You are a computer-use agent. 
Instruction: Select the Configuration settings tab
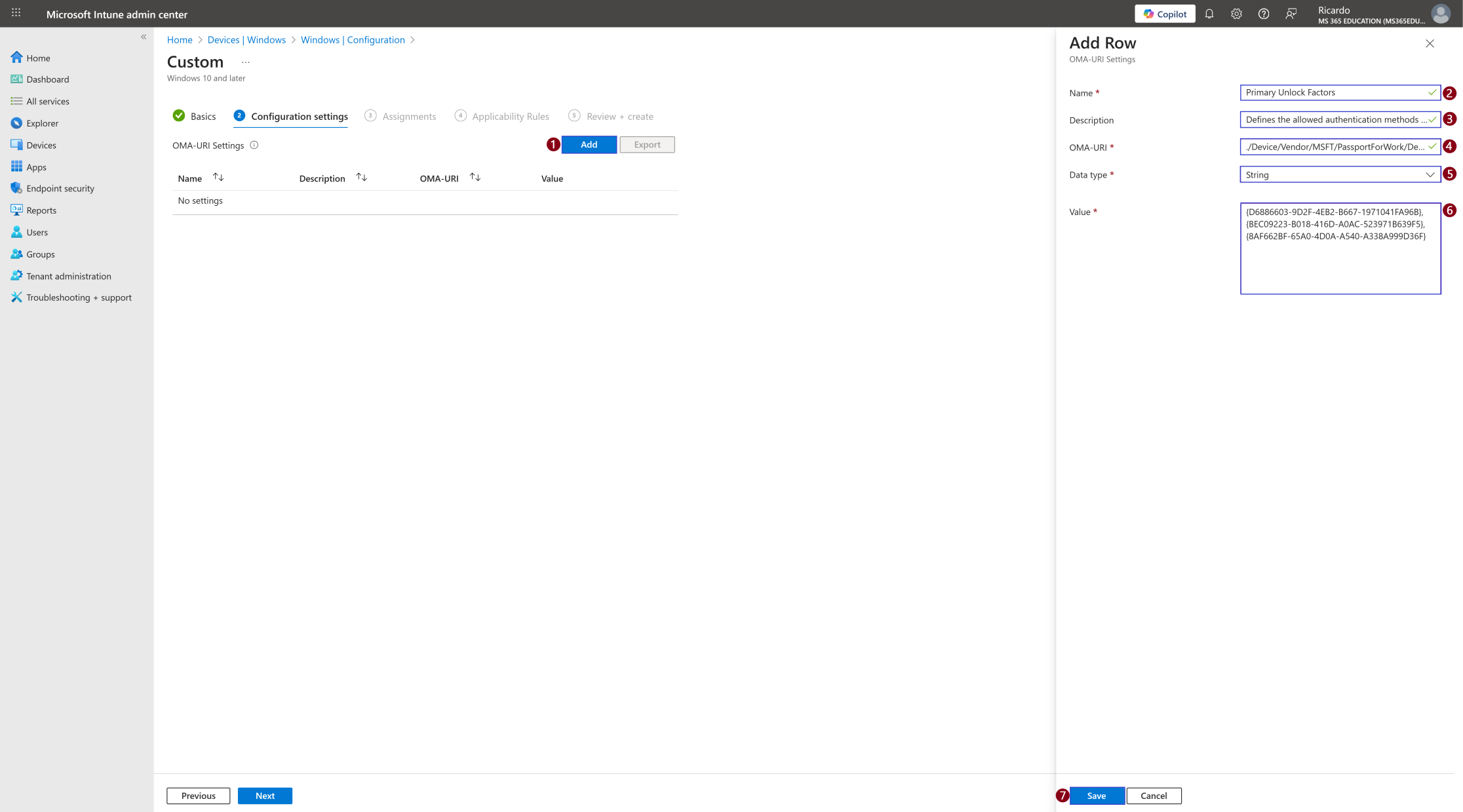[291, 116]
